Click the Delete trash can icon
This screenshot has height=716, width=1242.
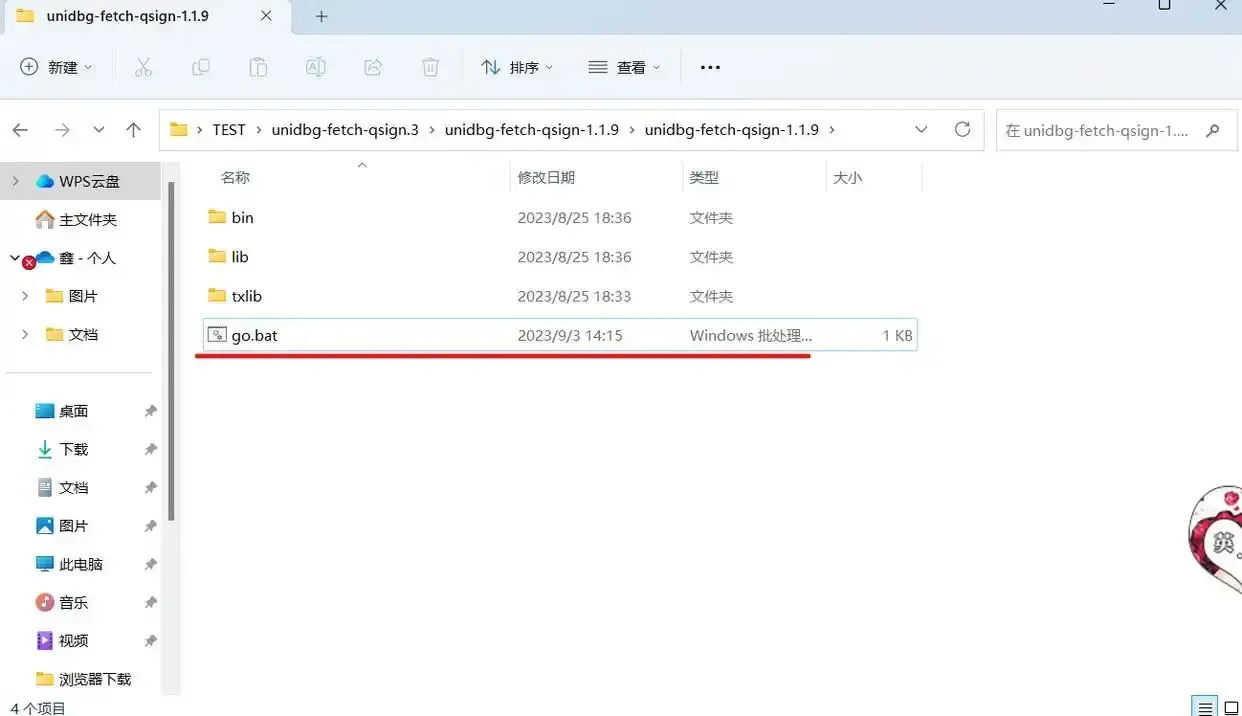[430, 67]
